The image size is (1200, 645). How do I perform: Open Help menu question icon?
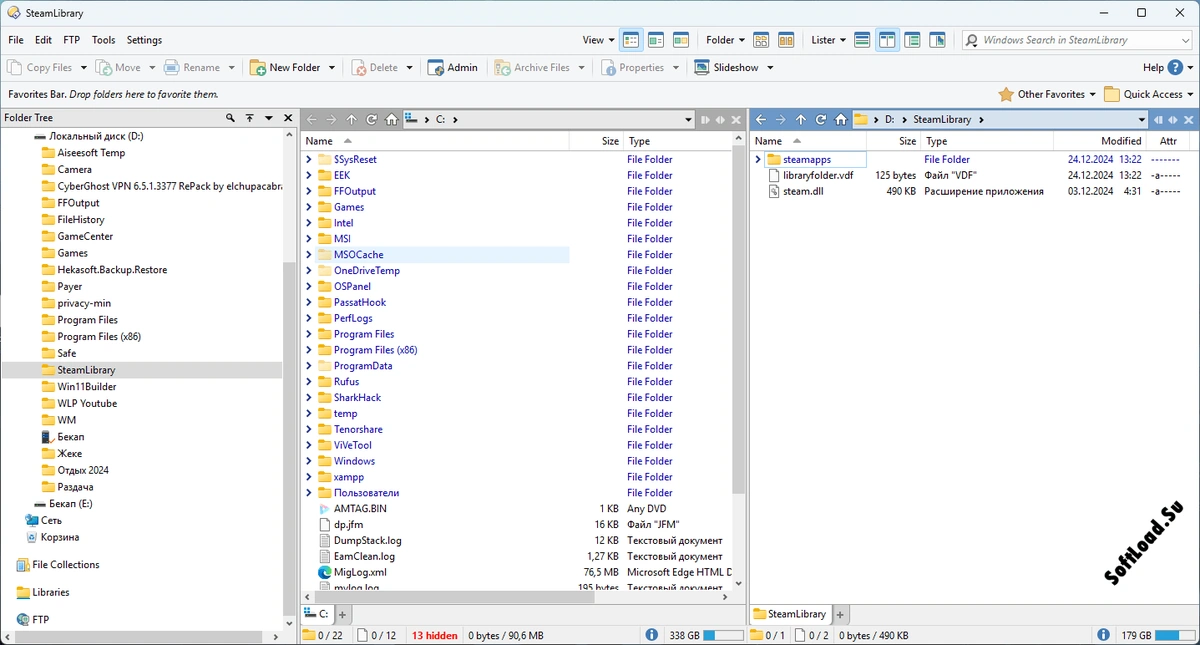coord(1175,67)
